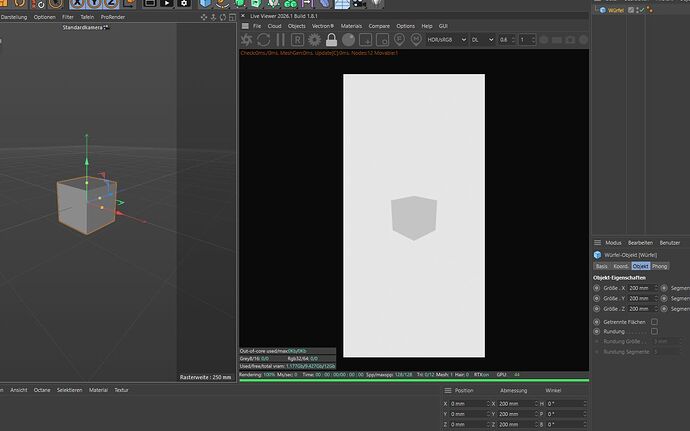Enable film region icon
Viewport: 690px width, 431px height.
click(x=382, y=40)
